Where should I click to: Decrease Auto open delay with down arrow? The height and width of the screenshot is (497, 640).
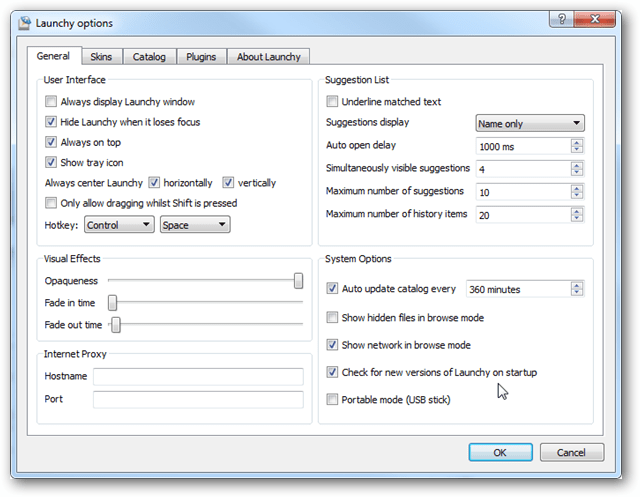point(577,150)
